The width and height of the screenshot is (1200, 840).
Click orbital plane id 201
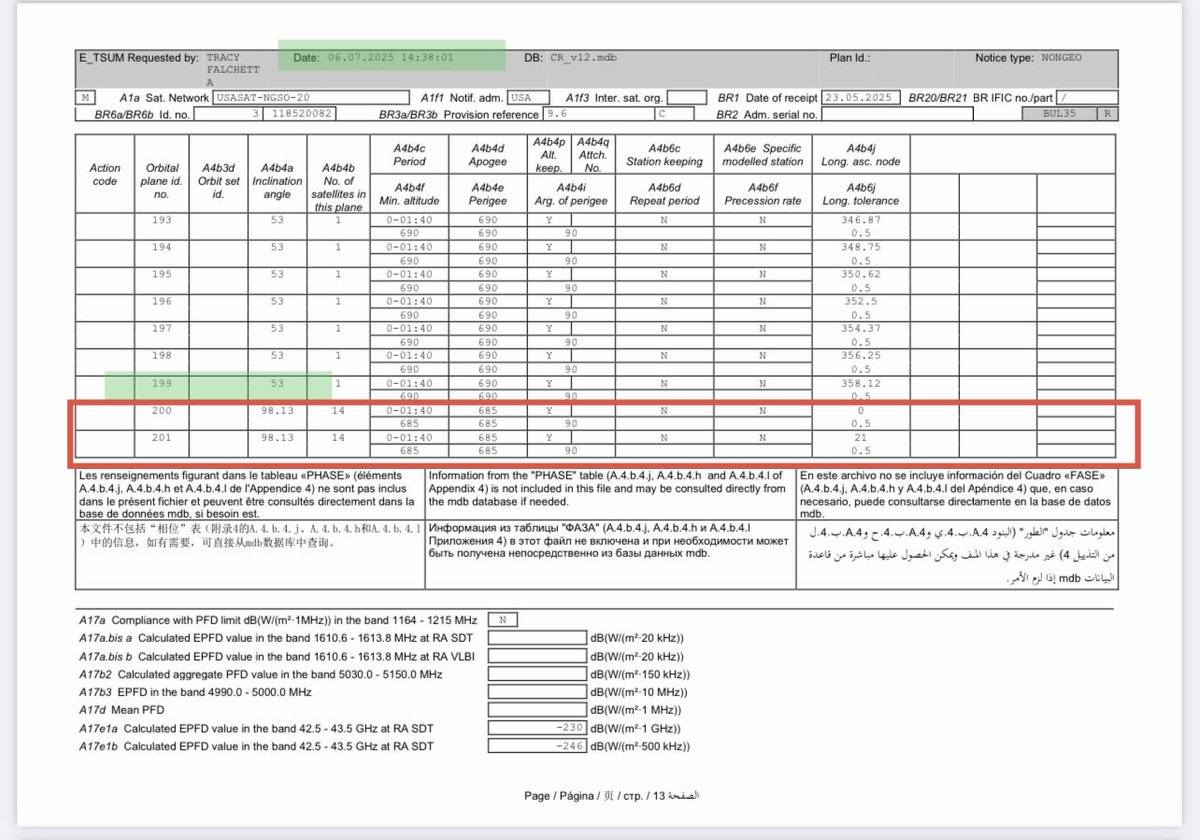(161, 437)
